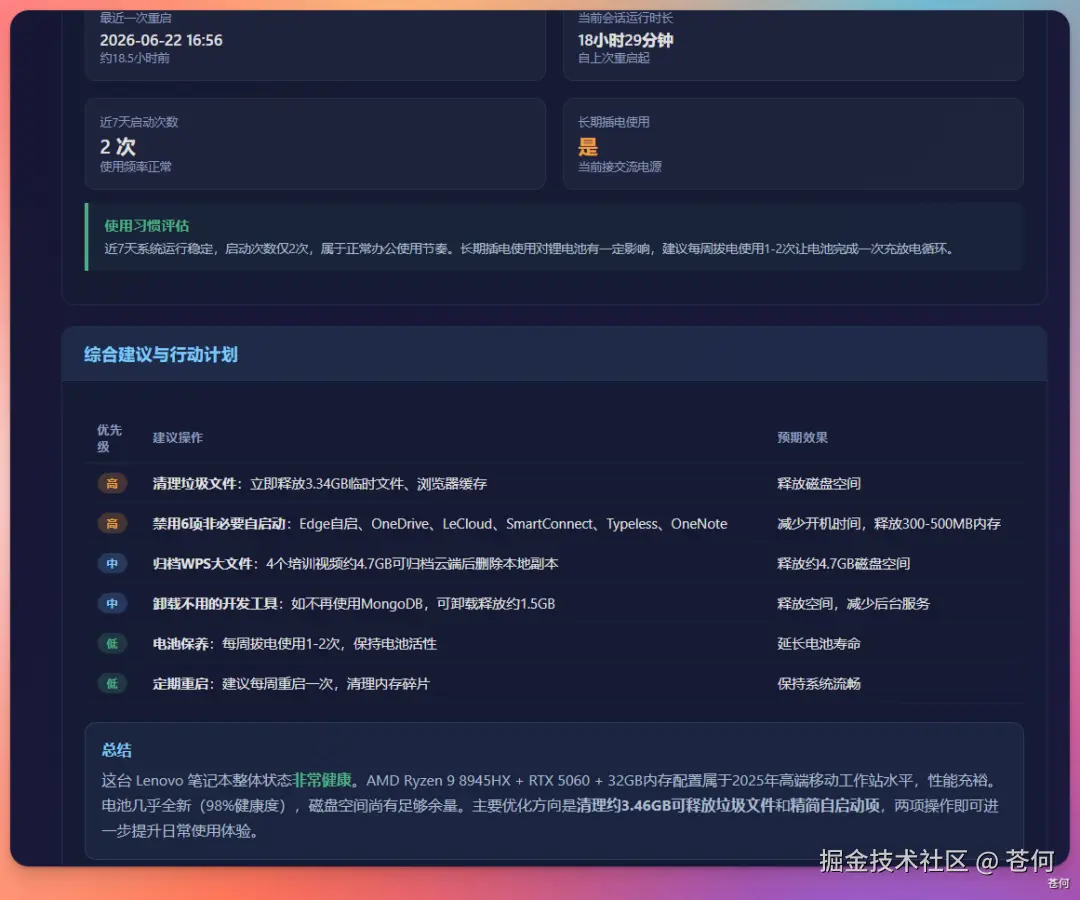
Task: Select the 卸载不用的开发工具 row title
Action: [214, 603]
